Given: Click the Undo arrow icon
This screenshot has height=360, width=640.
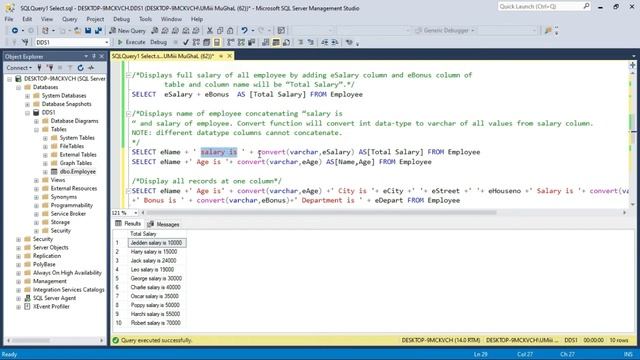Looking at the screenshot, I should (x=244, y=31).
